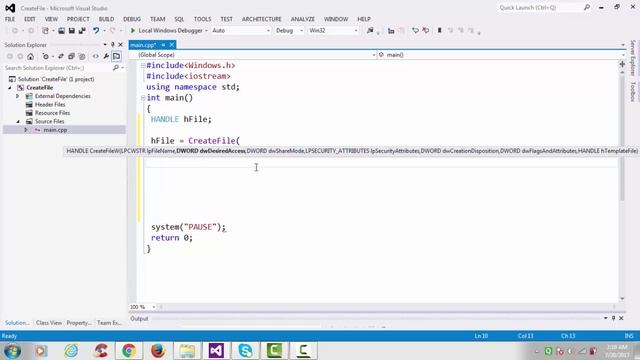This screenshot has width=640, height=360.
Task: Open Skype from the taskbar
Action: [245, 351]
